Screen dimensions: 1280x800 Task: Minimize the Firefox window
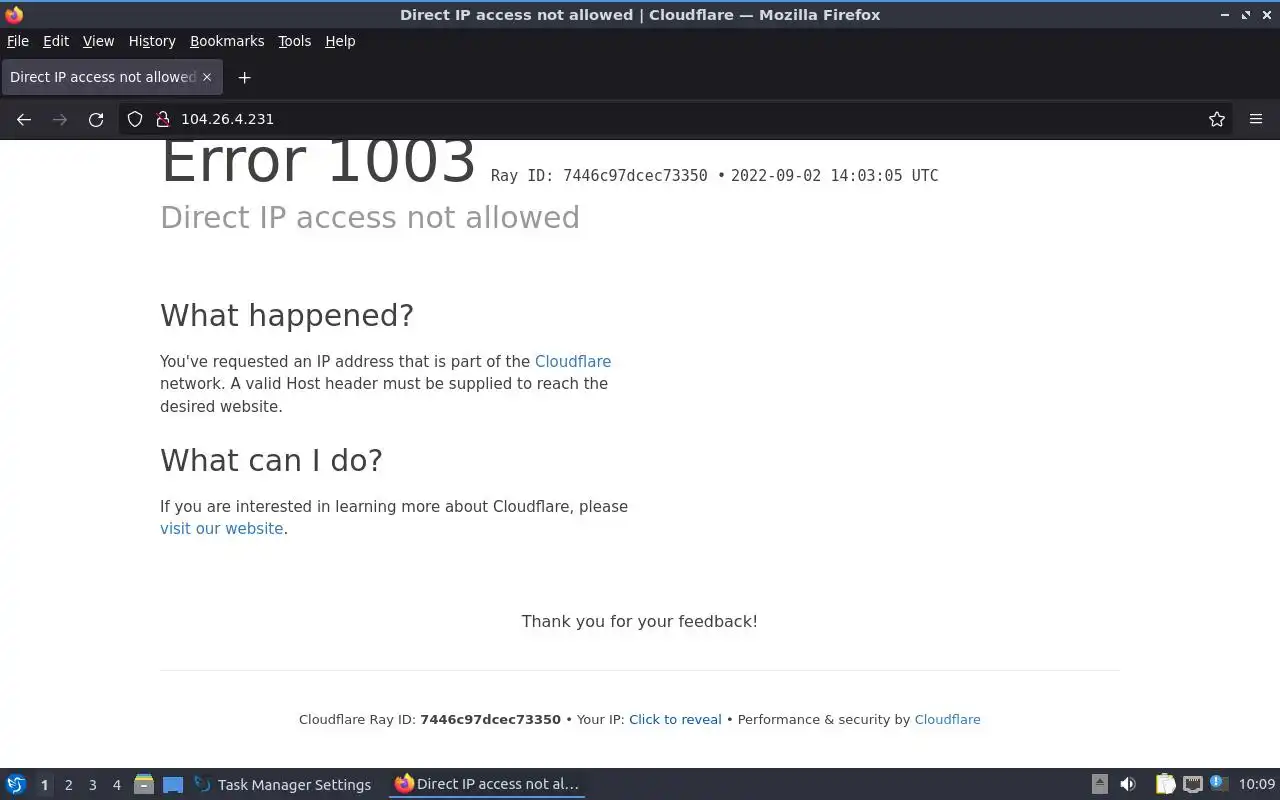(1225, 15)
